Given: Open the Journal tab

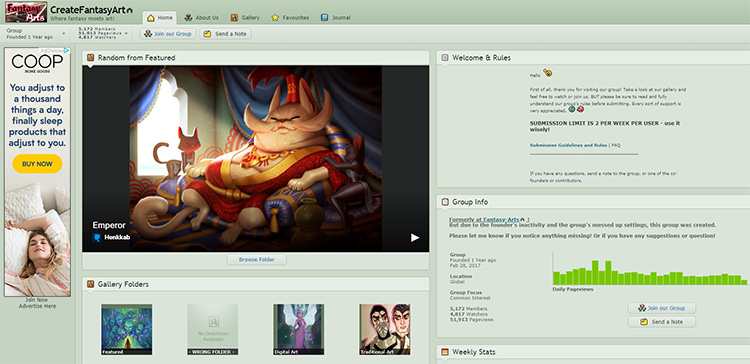Looking at the screenshot, I should point(336,18).
